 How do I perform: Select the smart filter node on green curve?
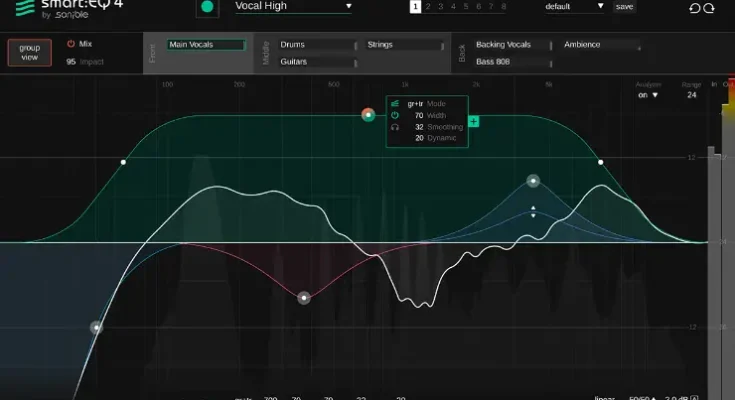click(x=368, y=115)
